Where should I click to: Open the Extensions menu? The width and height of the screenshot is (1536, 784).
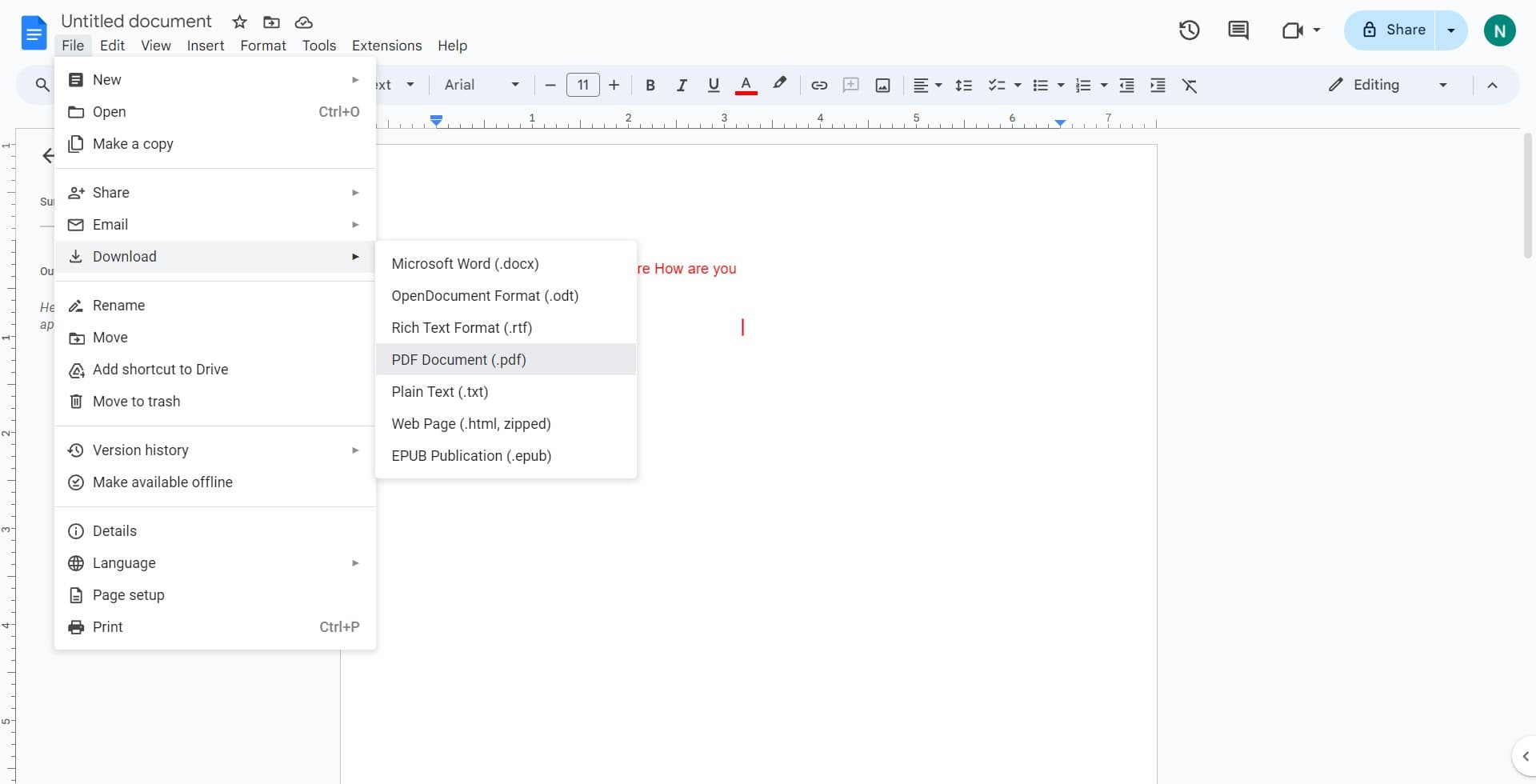point(386,46)
